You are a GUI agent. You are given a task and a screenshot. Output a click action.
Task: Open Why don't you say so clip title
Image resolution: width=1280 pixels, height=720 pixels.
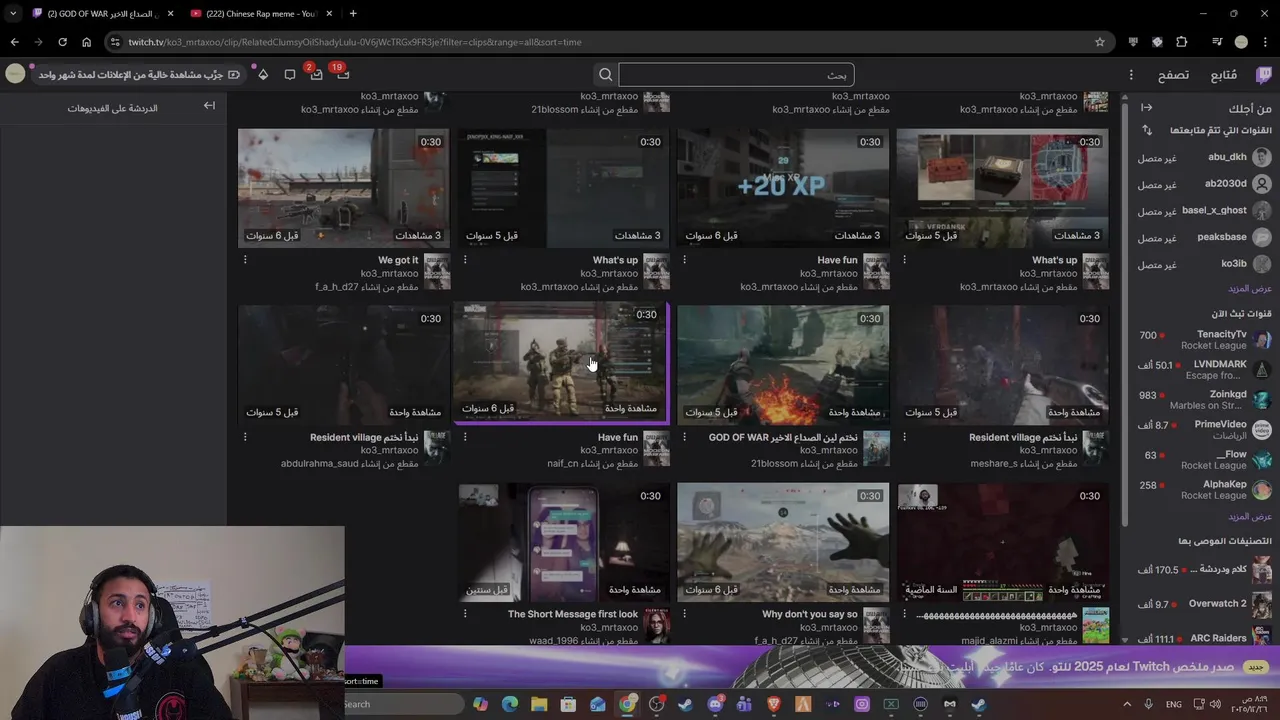[810, 614]
